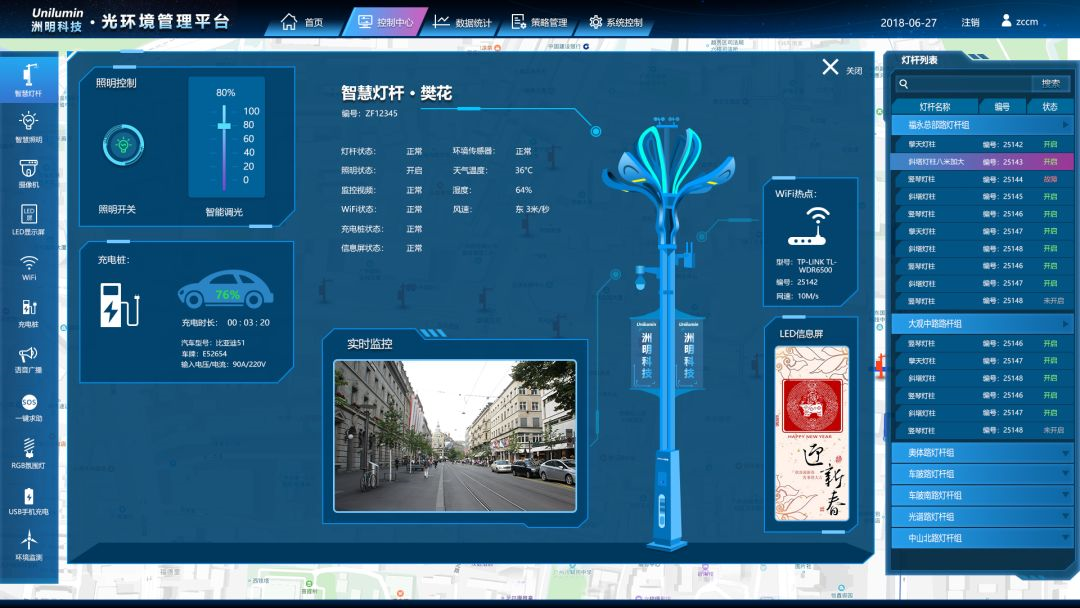Click the WiFi sidebar icon

[x=28, y=266]
